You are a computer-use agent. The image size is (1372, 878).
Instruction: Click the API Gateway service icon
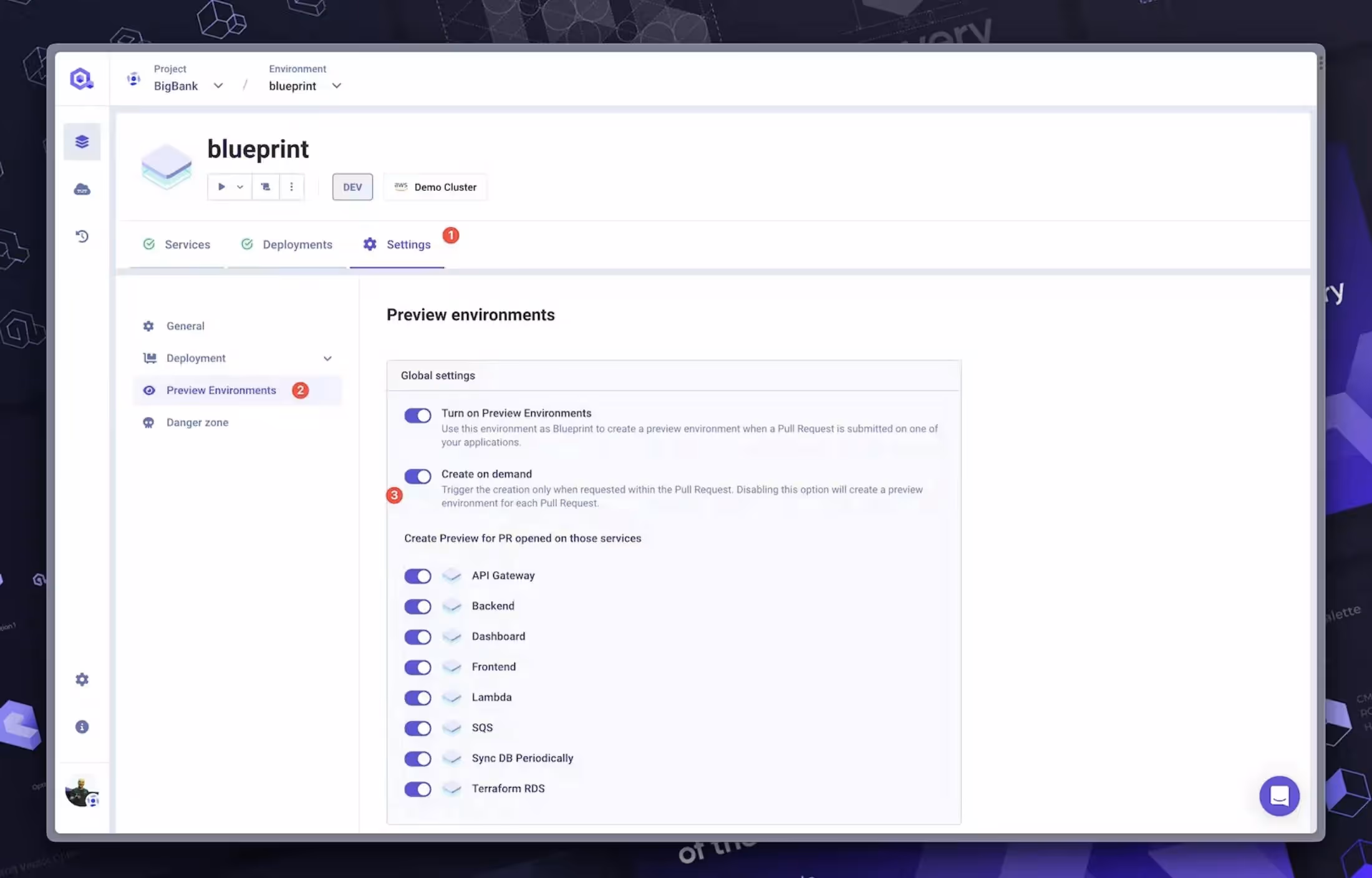(452, 576)
